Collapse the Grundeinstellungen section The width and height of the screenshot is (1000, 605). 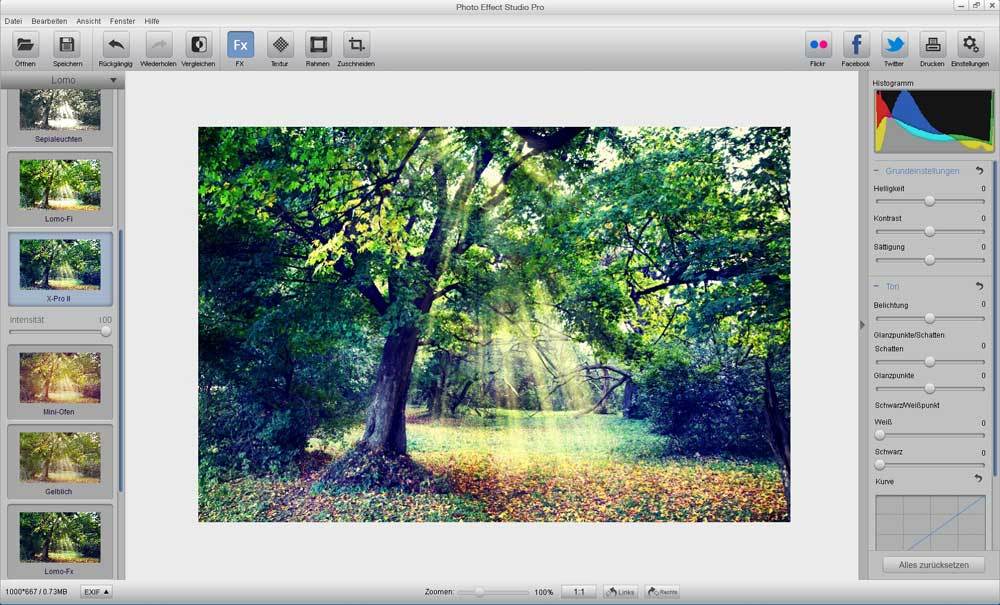tap(876, 171)
